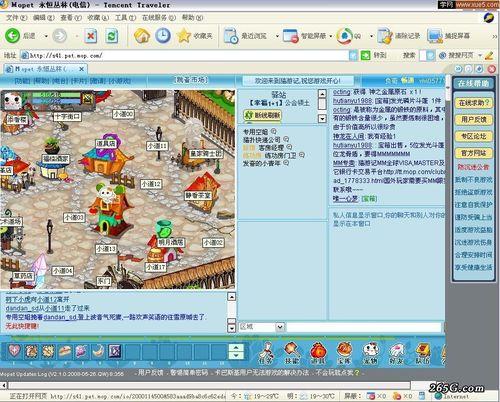Open the Team (队伍) icon
The image size is (500, 402).
[422, 353]
